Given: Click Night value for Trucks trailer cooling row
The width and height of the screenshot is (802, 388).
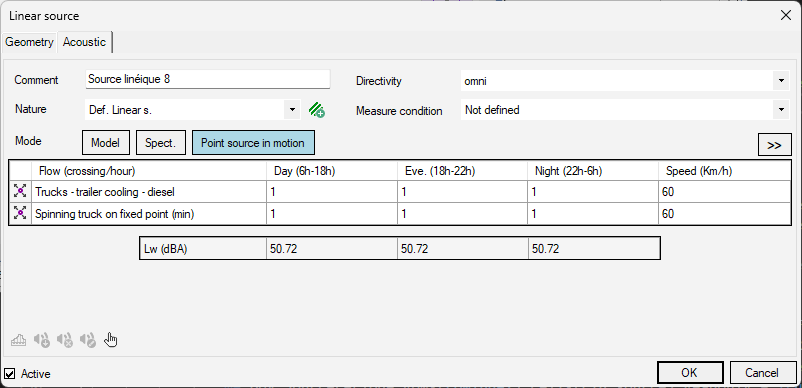Looking at the screenshot, I should click(593, 192).
